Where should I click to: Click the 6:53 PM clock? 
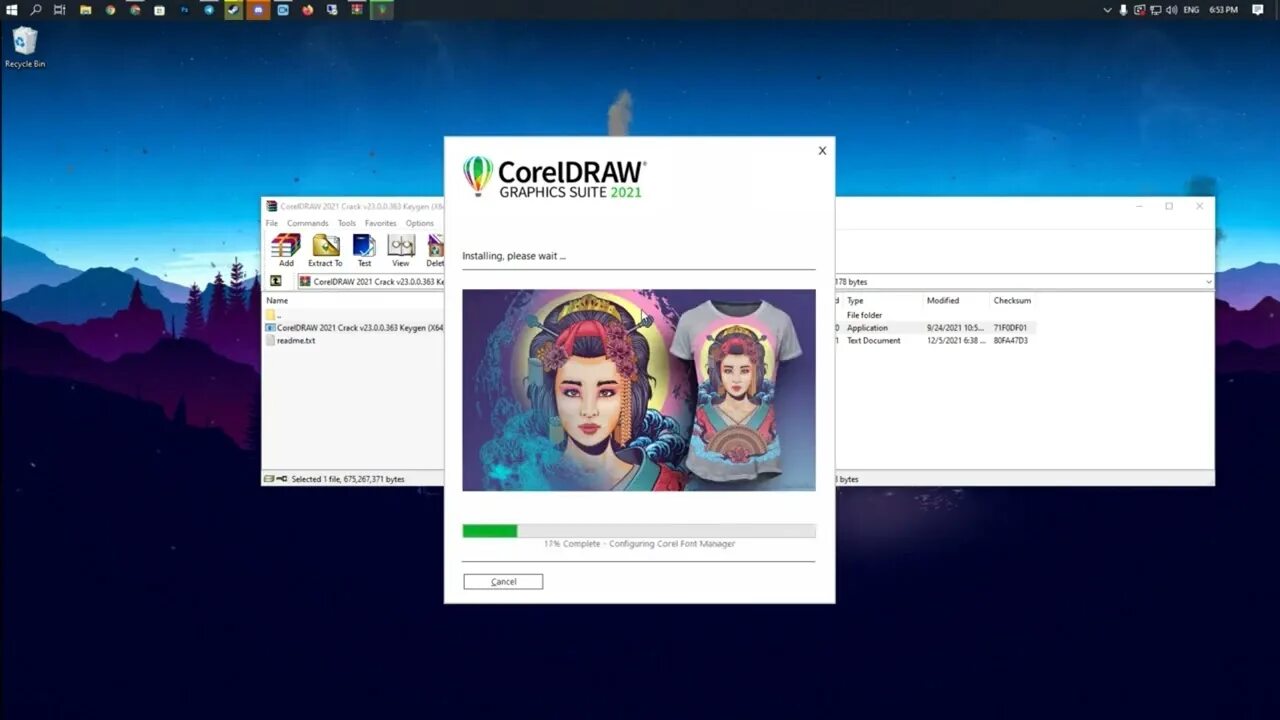[1223, 10]
